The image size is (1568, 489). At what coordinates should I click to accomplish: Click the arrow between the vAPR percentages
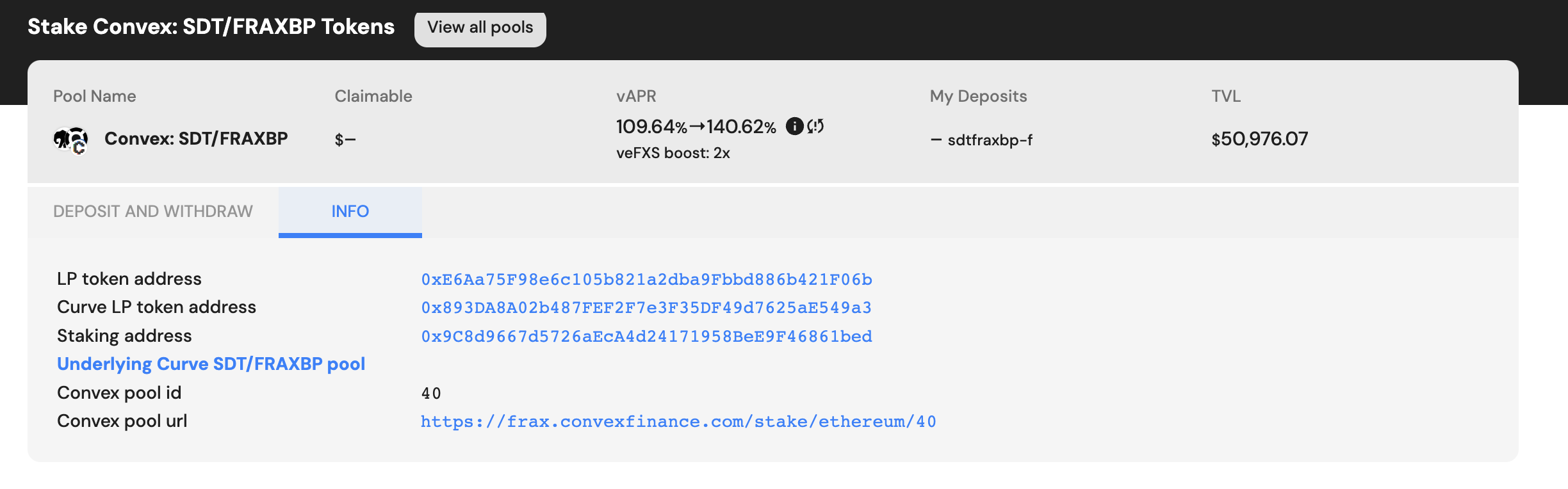[x=697, y=127]
